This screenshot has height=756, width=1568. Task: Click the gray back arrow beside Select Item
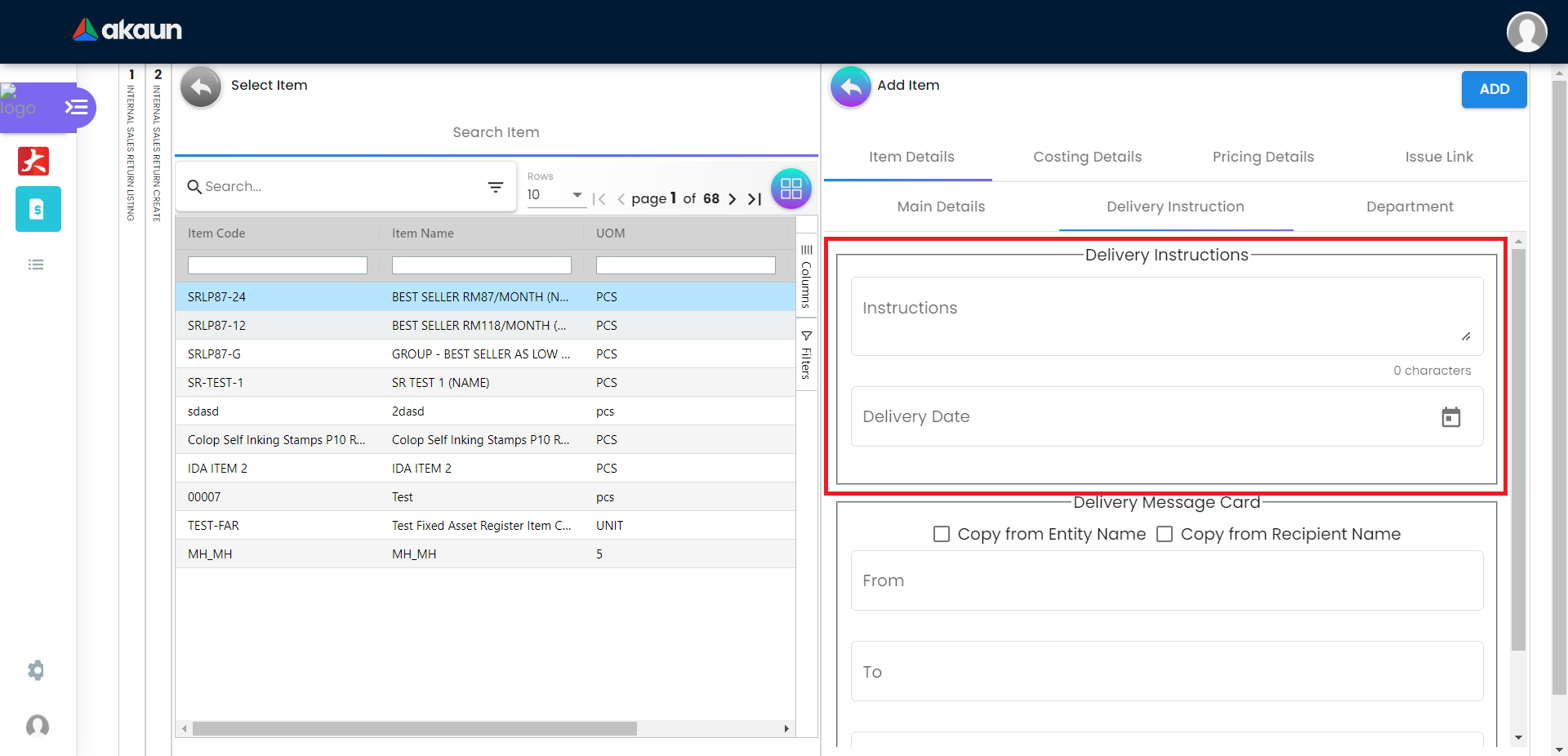pyautogui.click(x=201, y=87)
